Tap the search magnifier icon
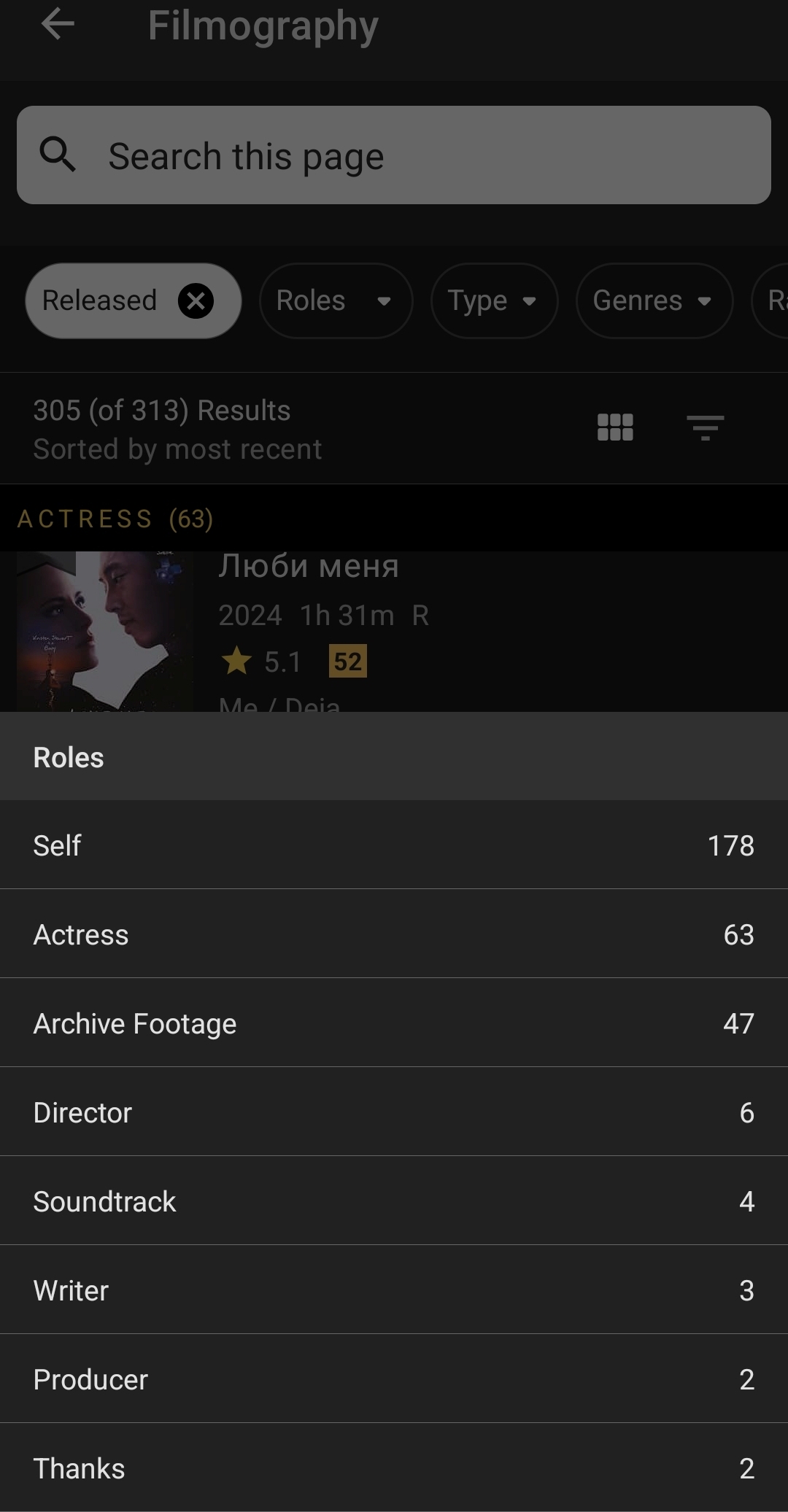The width and height of the screenshot is (788, 1512). (58, 155)
